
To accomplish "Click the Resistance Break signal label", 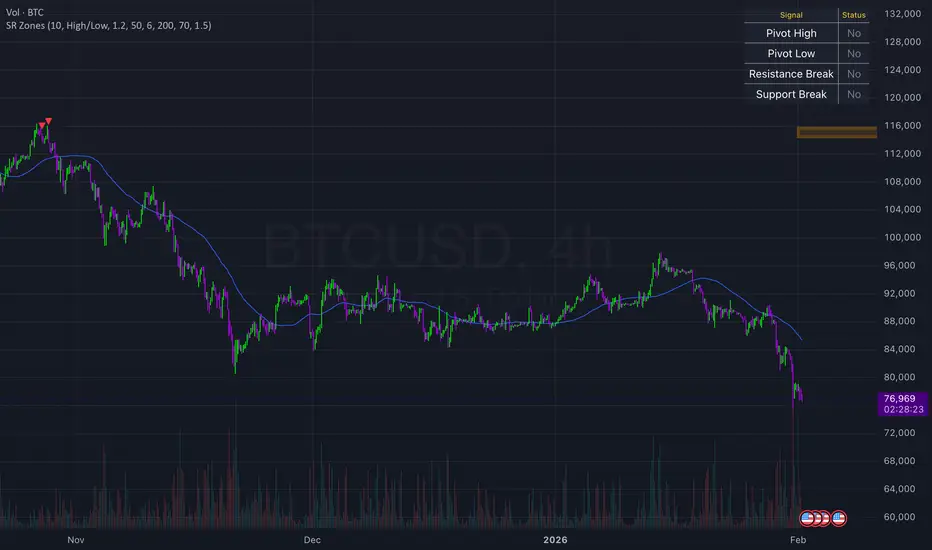I will 791,74.
